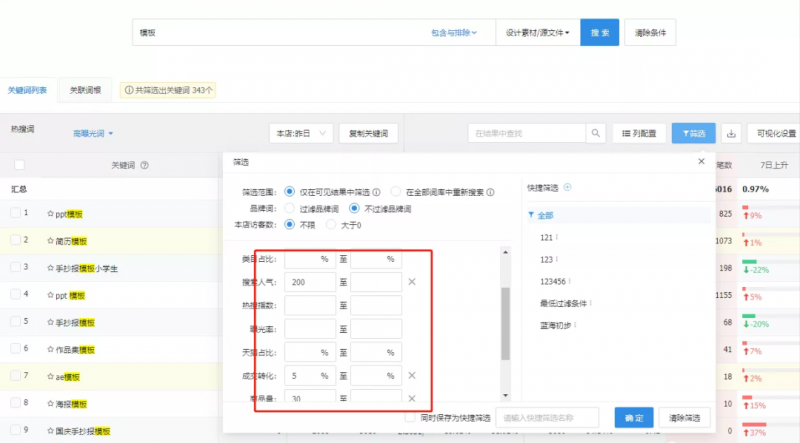The width and height of the screenshot is (800, 443).
Task: Click the plus icon next to 快捷筛选
Action: click(x=567, y=187)
